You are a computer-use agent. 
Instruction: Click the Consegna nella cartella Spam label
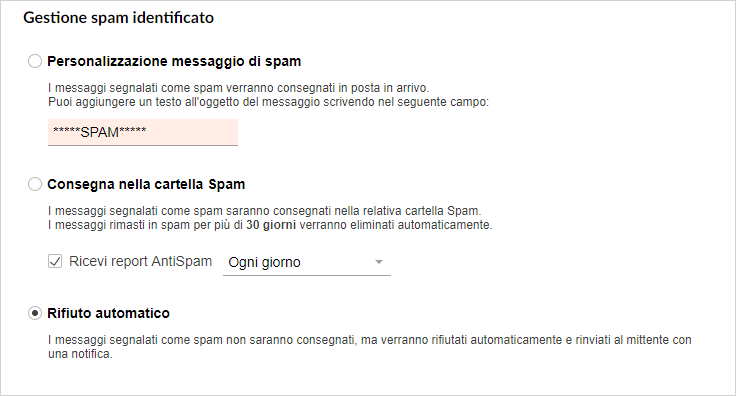tap(146, 184)
